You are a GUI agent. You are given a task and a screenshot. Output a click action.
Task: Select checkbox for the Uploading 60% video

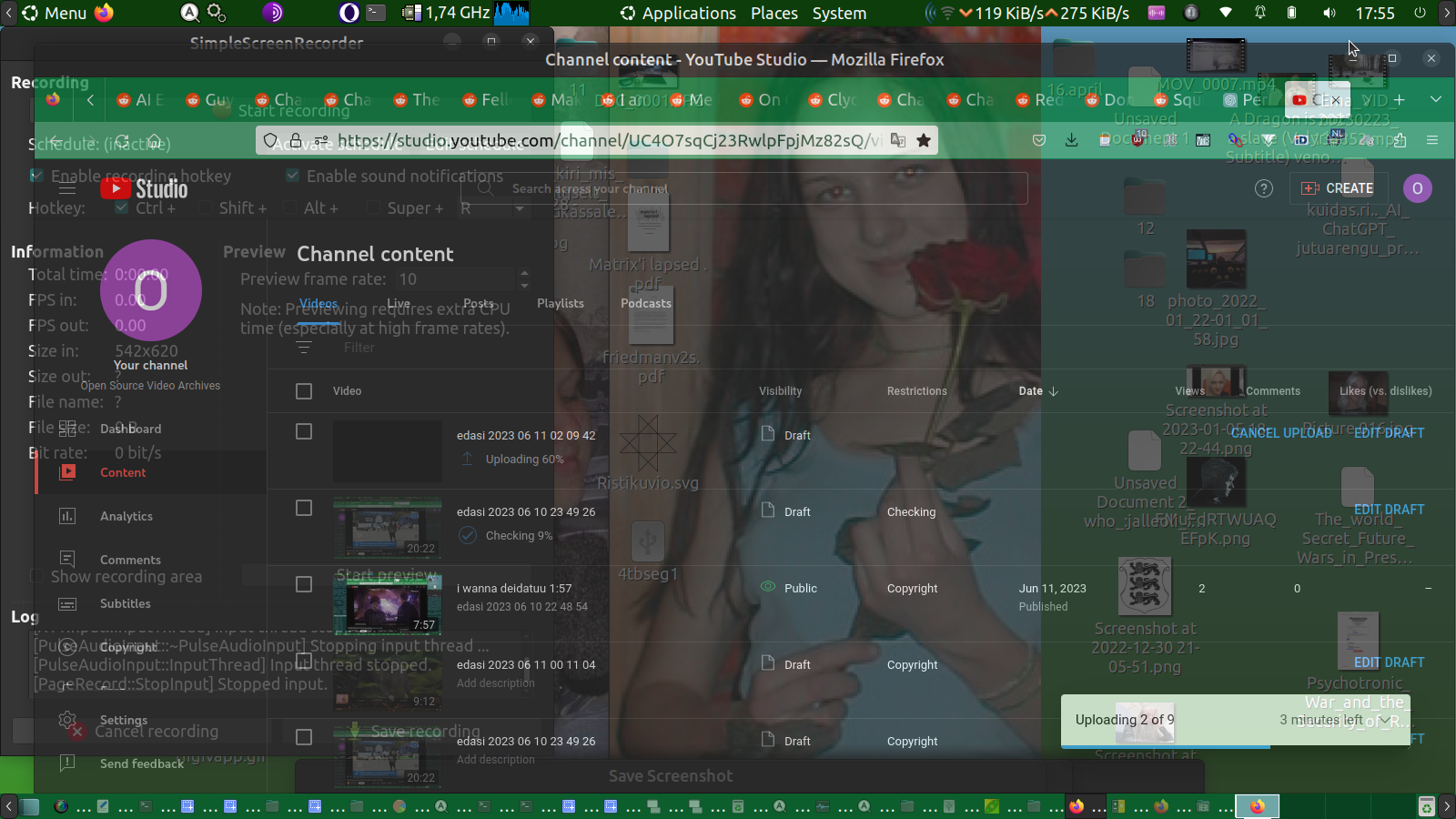click(304, 431)
